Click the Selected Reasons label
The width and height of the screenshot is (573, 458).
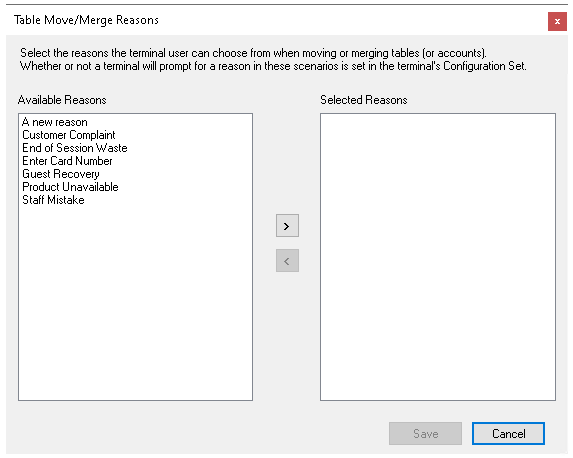click(x=364, y=100)
